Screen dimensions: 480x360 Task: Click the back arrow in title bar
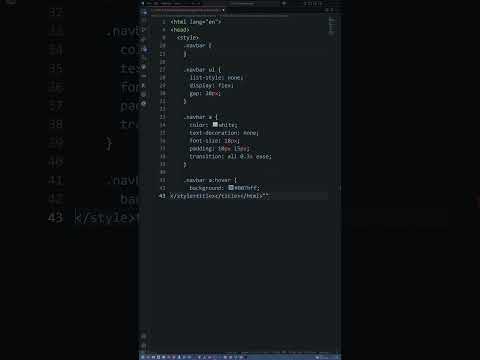[x=143, y=3]
